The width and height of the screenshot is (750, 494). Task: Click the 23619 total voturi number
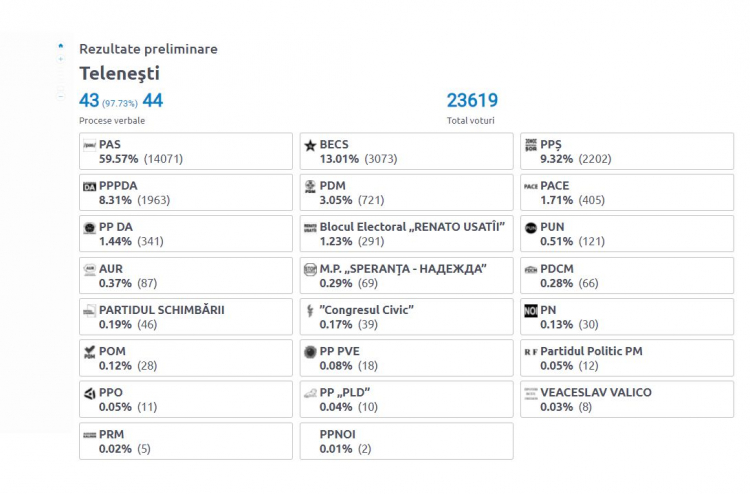point(472,100)
